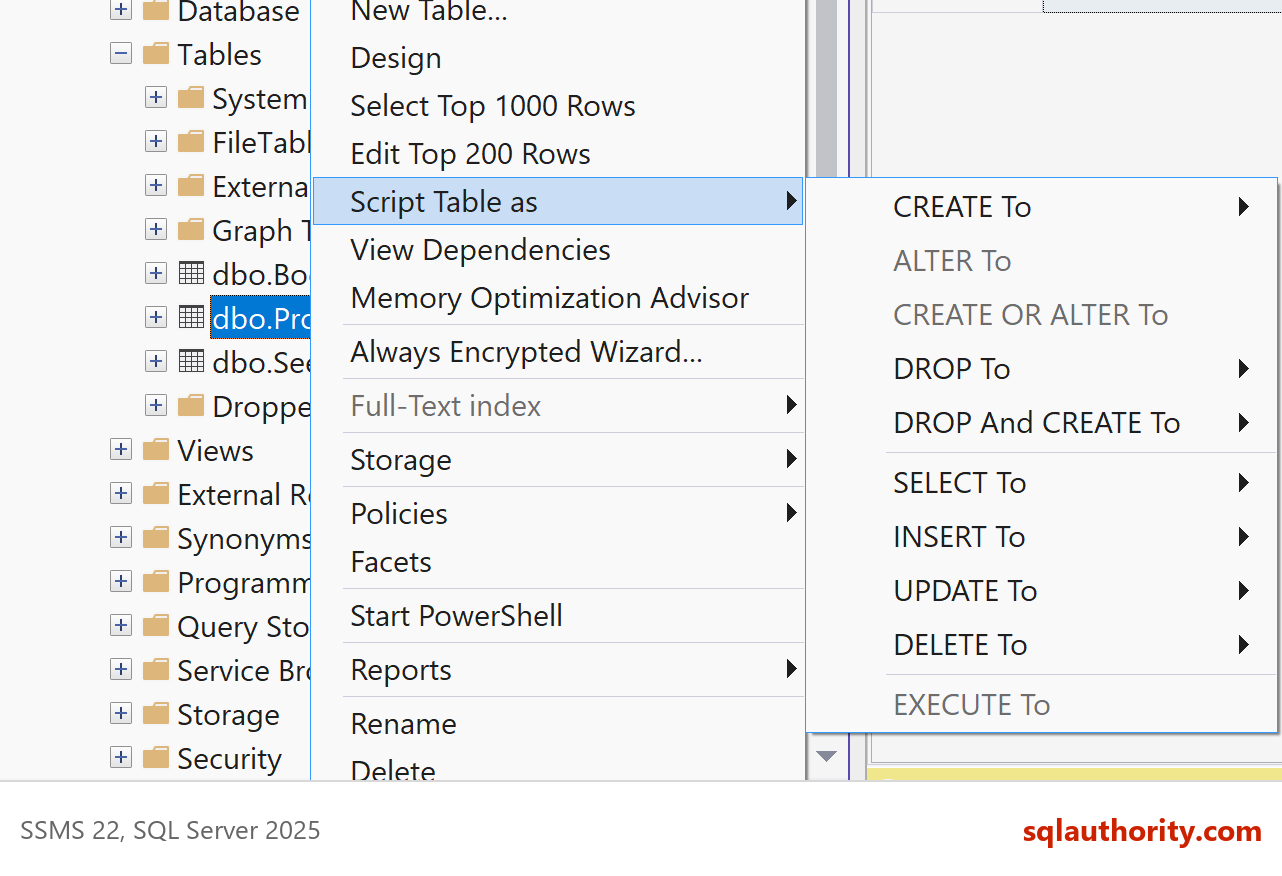Expand the Views node
Screen dimensions: 1282x876
(x=121, y=450)
